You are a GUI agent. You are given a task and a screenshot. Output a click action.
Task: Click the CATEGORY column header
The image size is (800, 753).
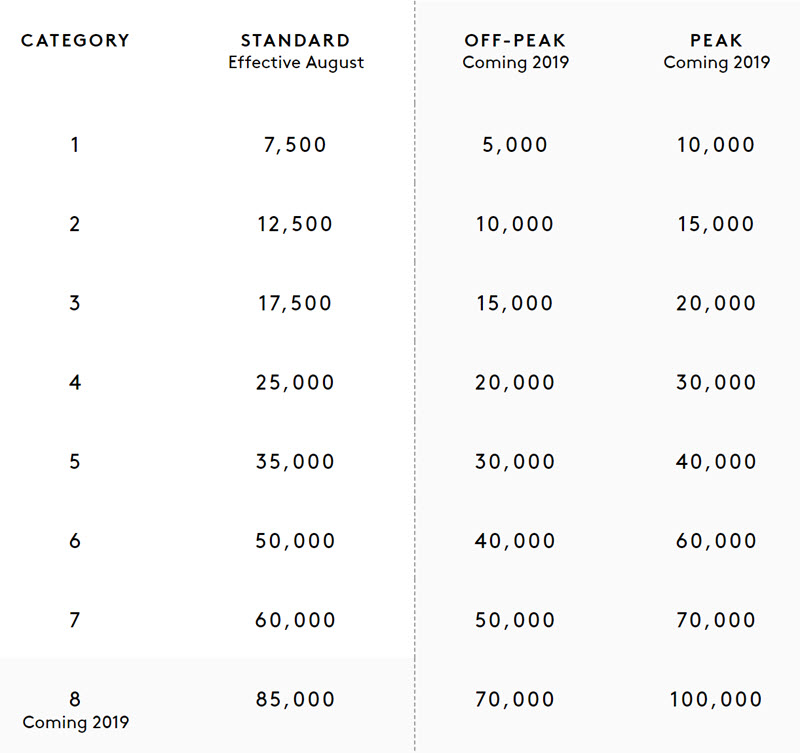[75, 40]
